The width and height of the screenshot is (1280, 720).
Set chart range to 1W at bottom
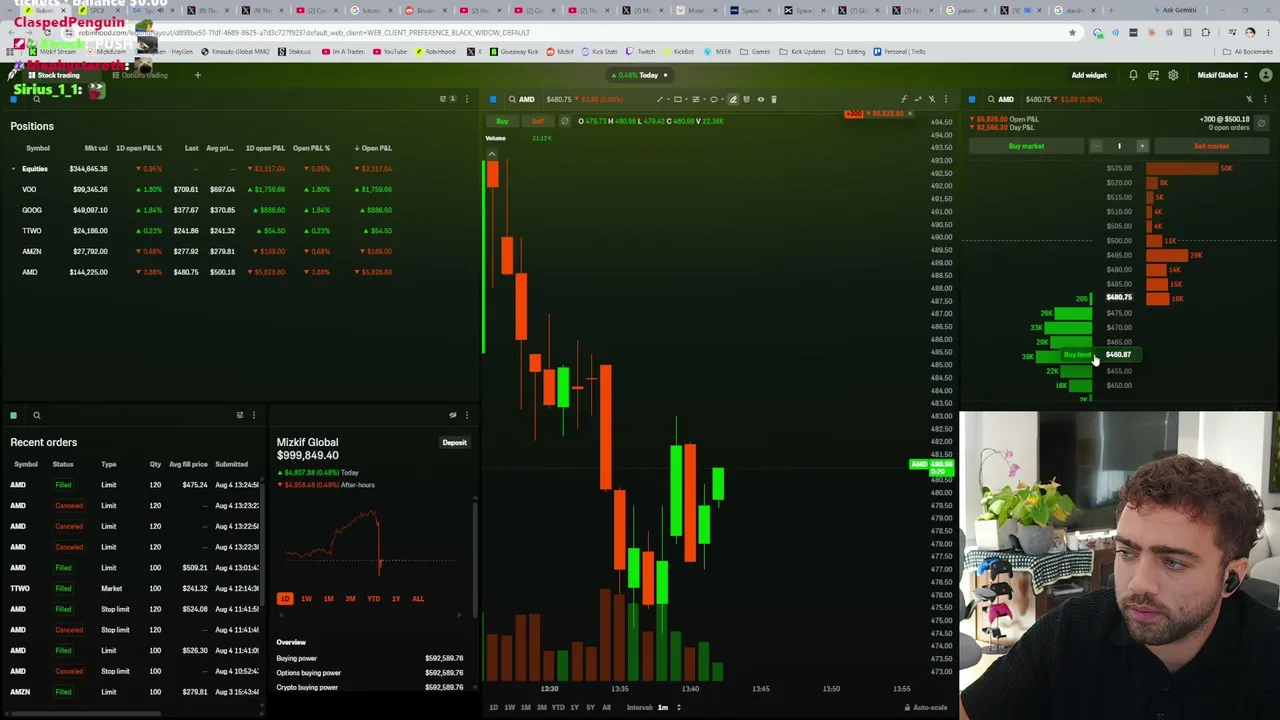pyautogui.click(x=509, y=708)
